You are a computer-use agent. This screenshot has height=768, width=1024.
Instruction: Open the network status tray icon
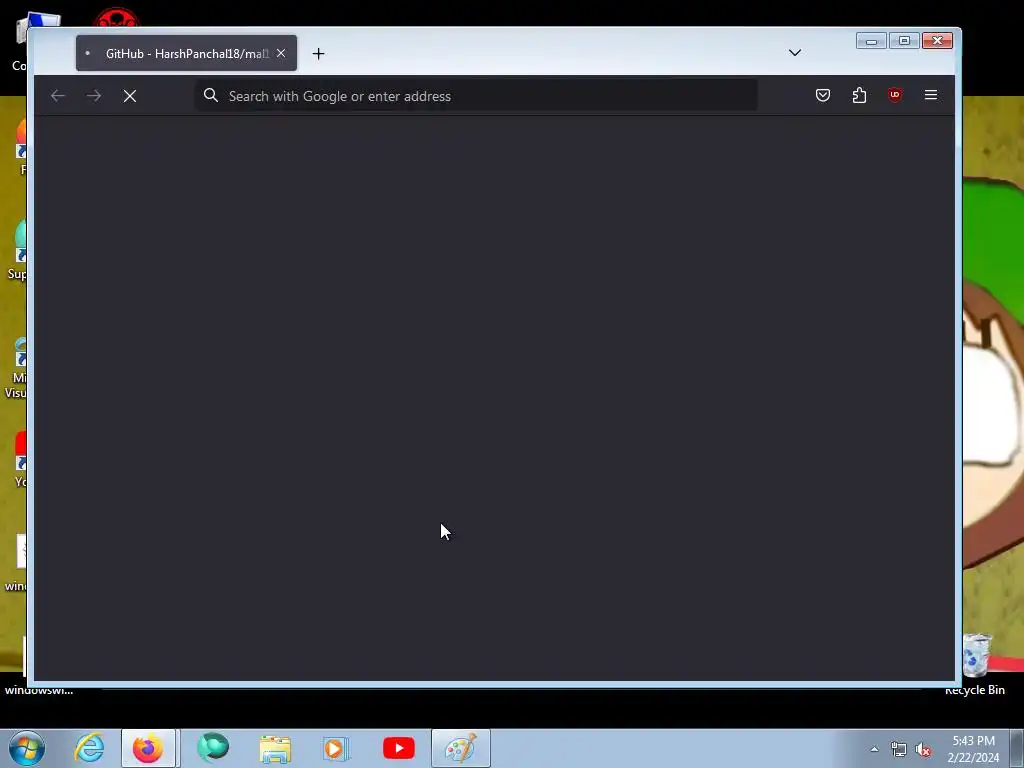[899, 750]
